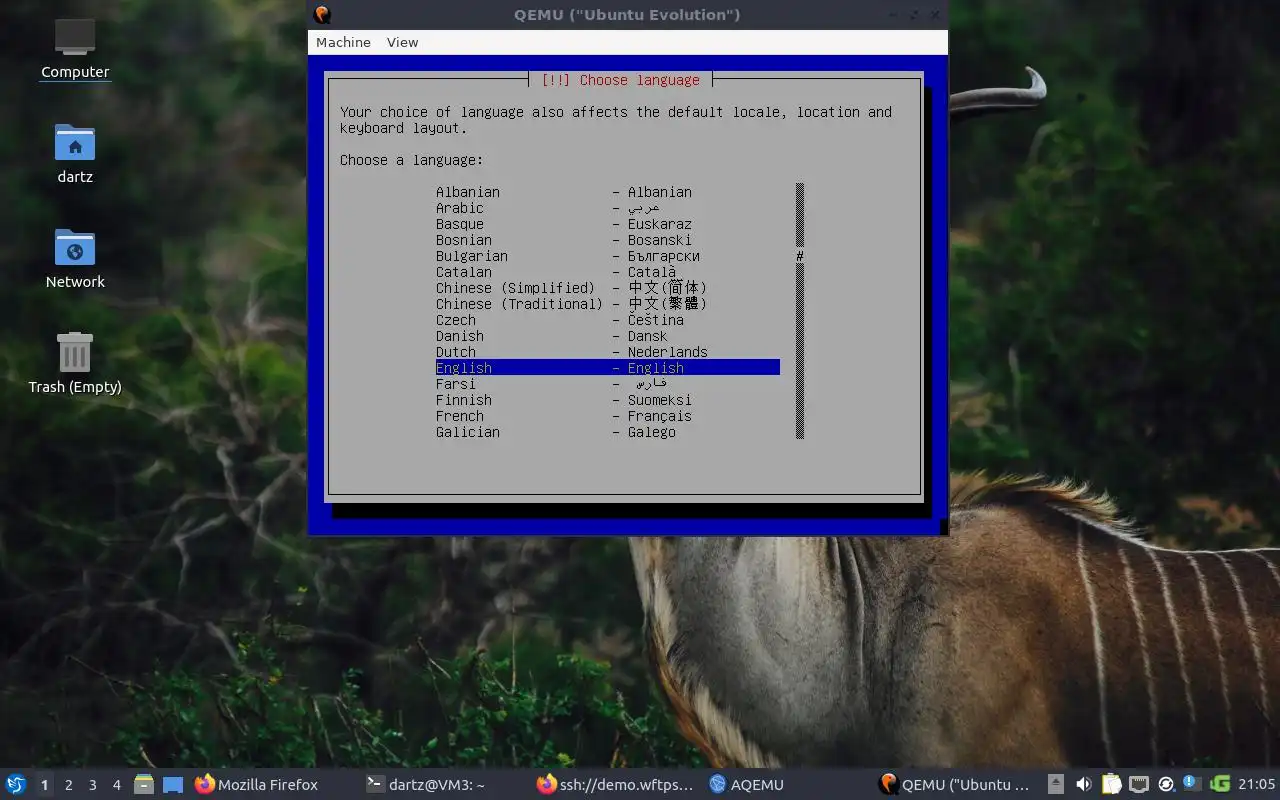Click the QEMU window title bar text
This screenshot has height=800, width=1280.
point(627,15)
